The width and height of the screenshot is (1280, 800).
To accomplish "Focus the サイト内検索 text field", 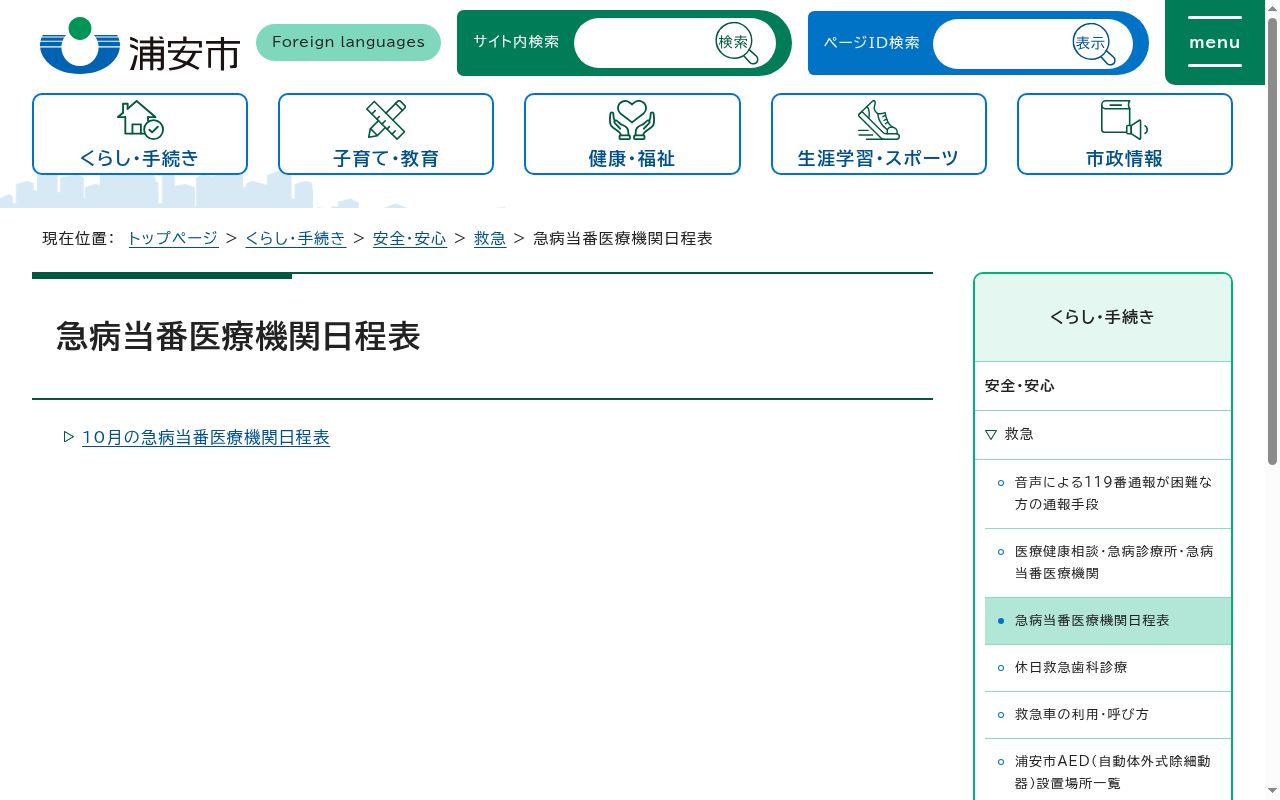I will (x=642, y=43).
